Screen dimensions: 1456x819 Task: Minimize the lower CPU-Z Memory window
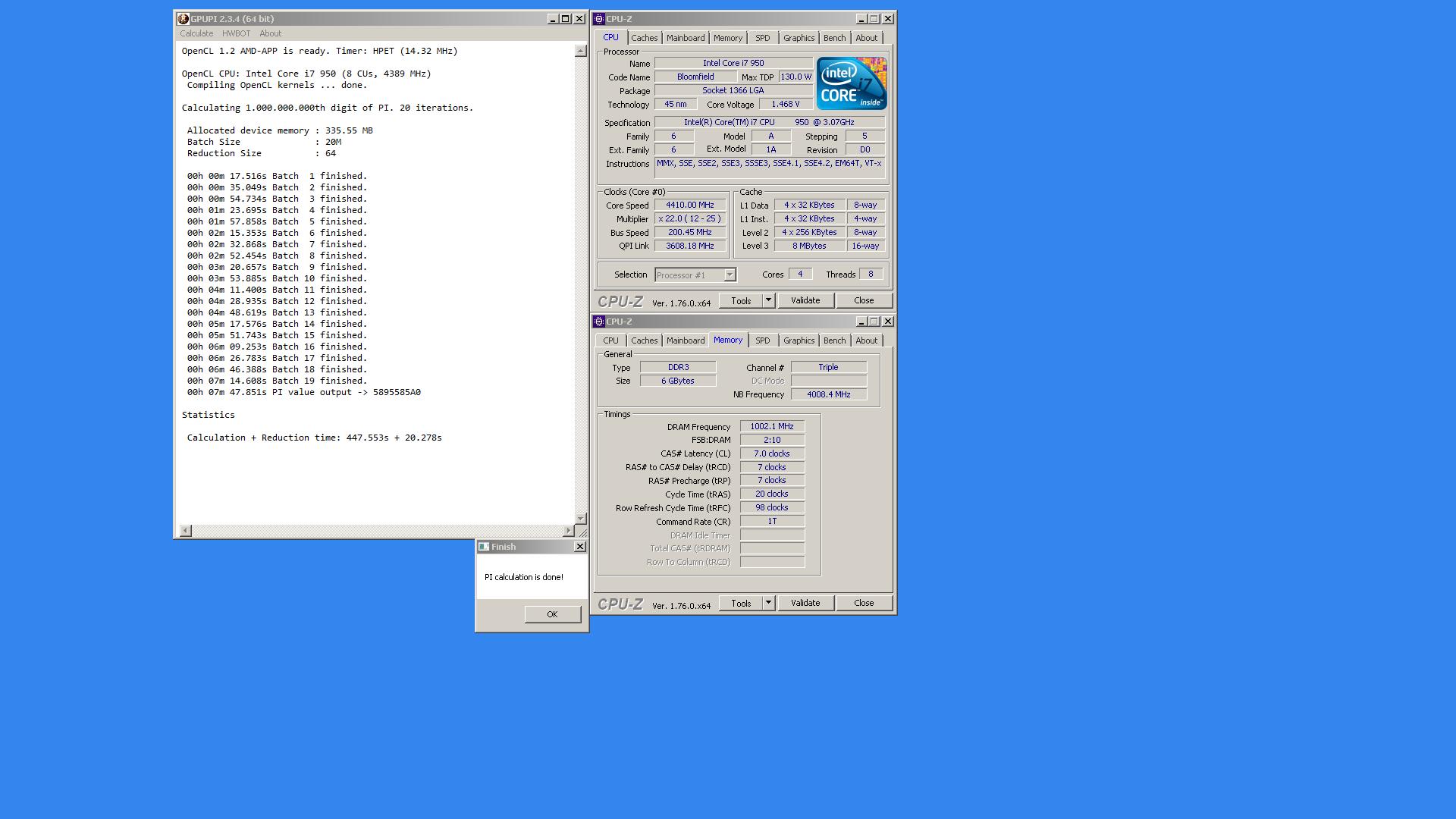(861, 322)
